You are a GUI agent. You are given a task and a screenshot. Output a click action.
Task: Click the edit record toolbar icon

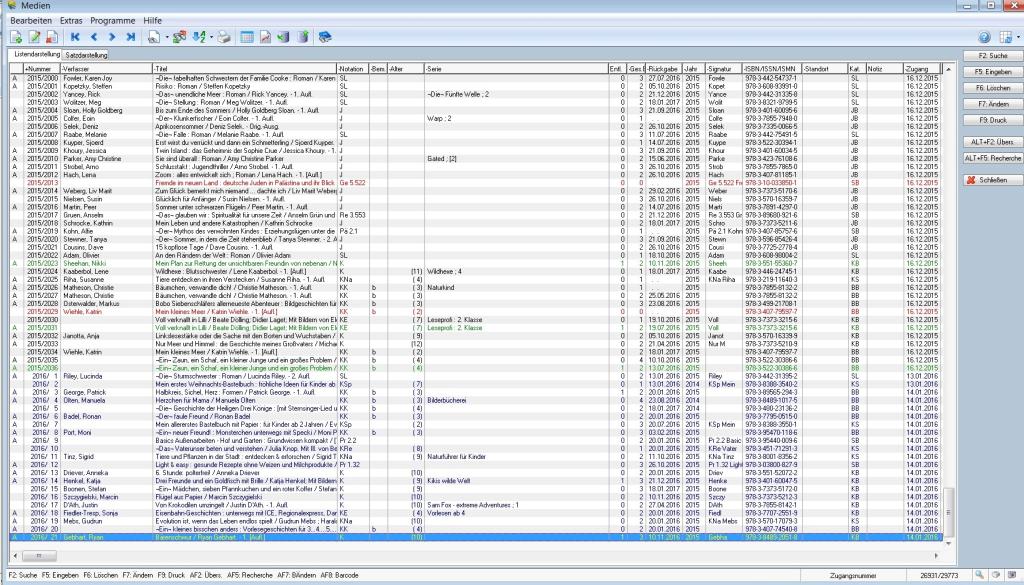[x=33, y=37]
